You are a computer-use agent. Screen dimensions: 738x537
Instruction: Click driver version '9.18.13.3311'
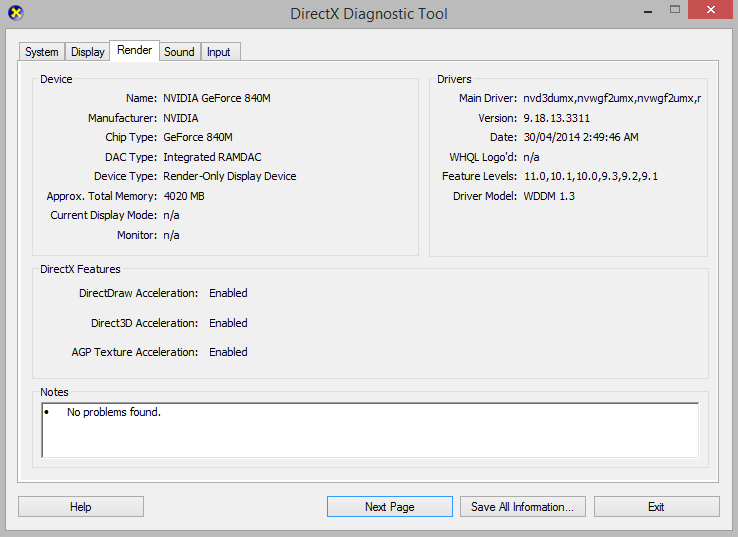tap(556, 118)
